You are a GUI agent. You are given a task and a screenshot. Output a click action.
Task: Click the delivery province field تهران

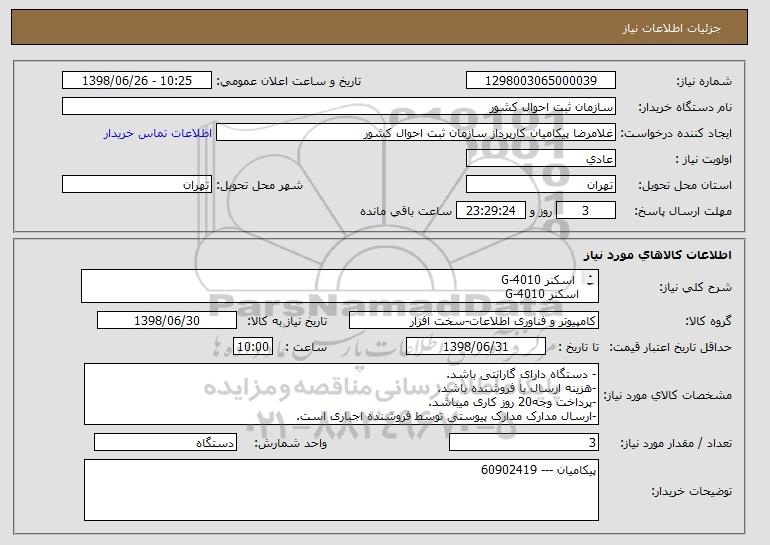click(541, 185)
